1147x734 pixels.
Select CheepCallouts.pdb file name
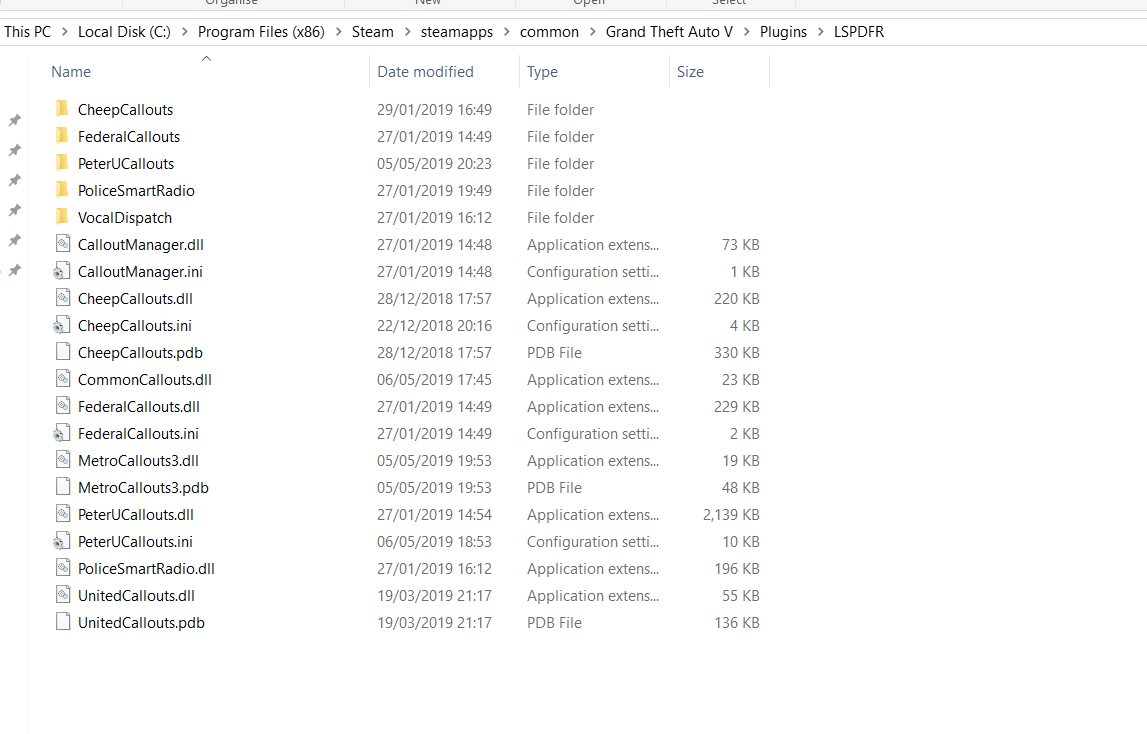[140, 352]
